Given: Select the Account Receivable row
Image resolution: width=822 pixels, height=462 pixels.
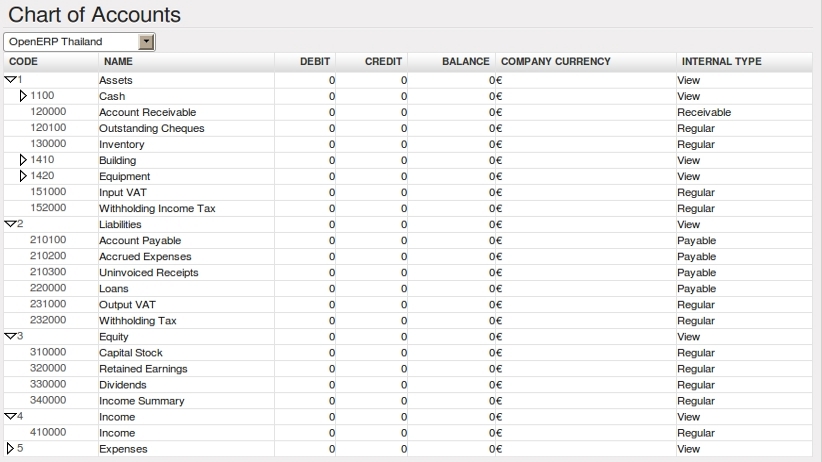Looking at the screenshot, I should (x=408, y=112).
